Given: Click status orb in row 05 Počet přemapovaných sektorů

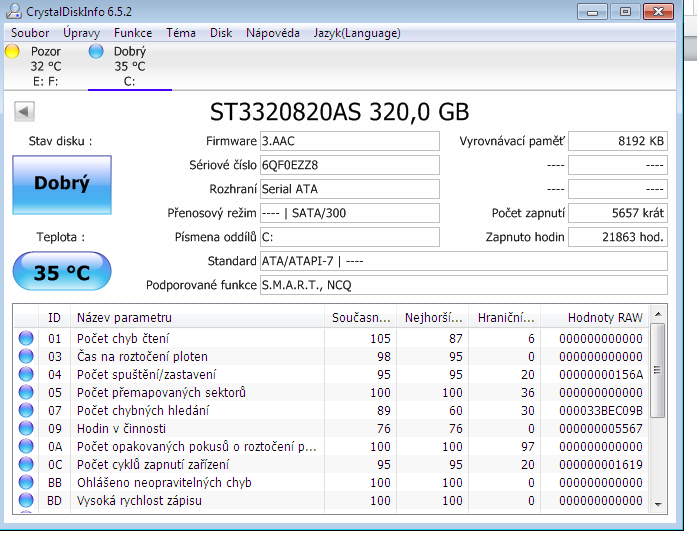Looking at the screenshot, I should click(26, 392).
